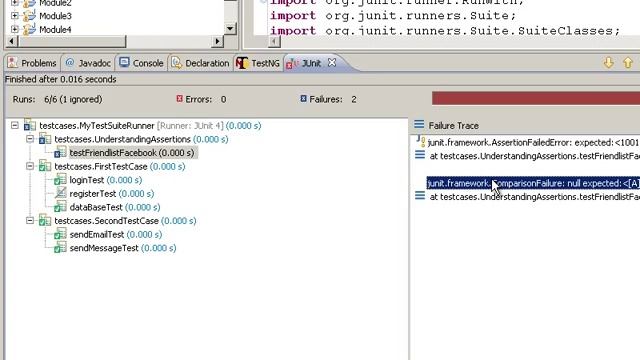
Task: Click the Javadoc tab icon
Action: [70, 62]
